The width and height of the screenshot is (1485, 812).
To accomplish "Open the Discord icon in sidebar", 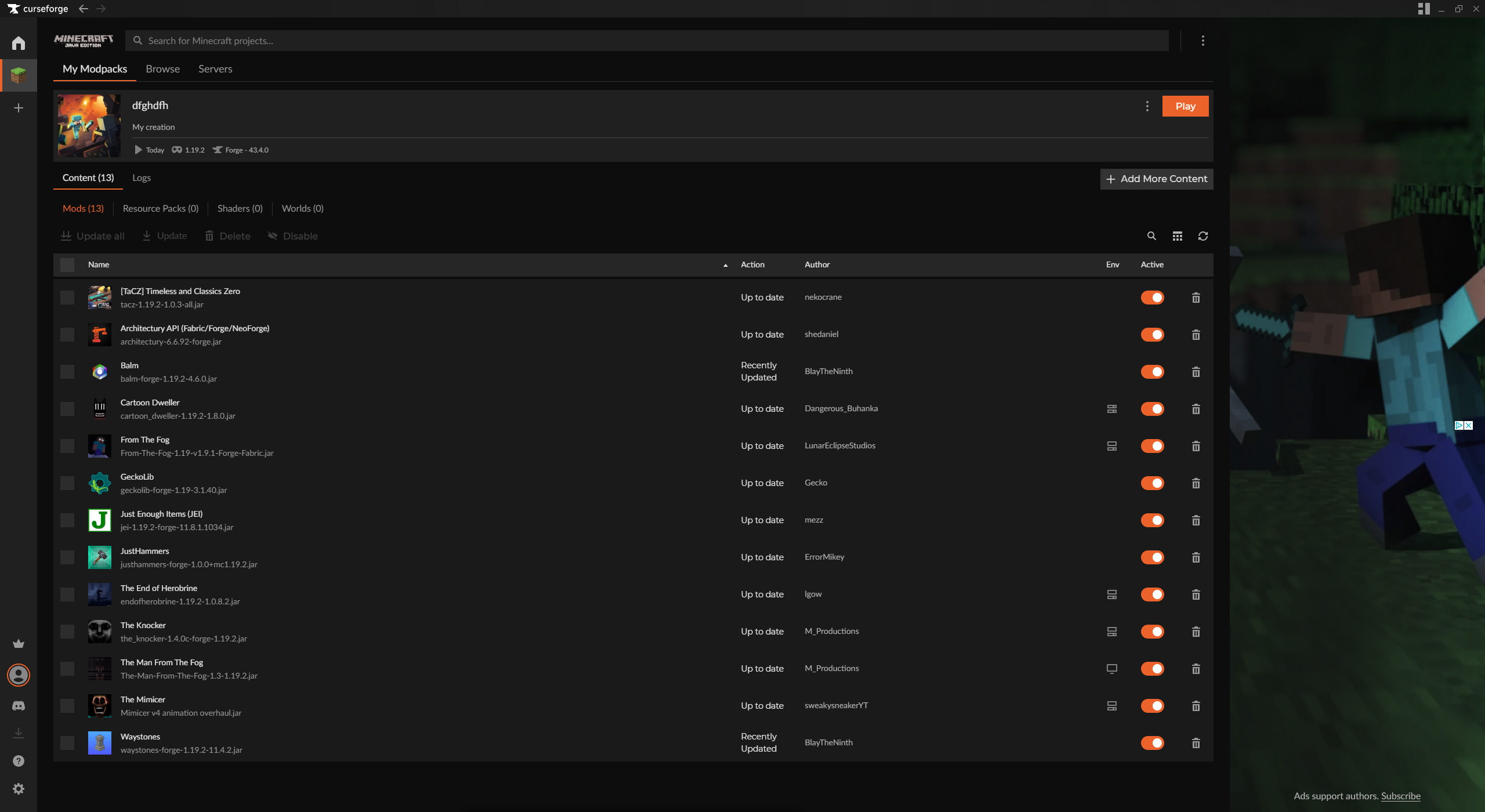I will click(x=19, y=706).
